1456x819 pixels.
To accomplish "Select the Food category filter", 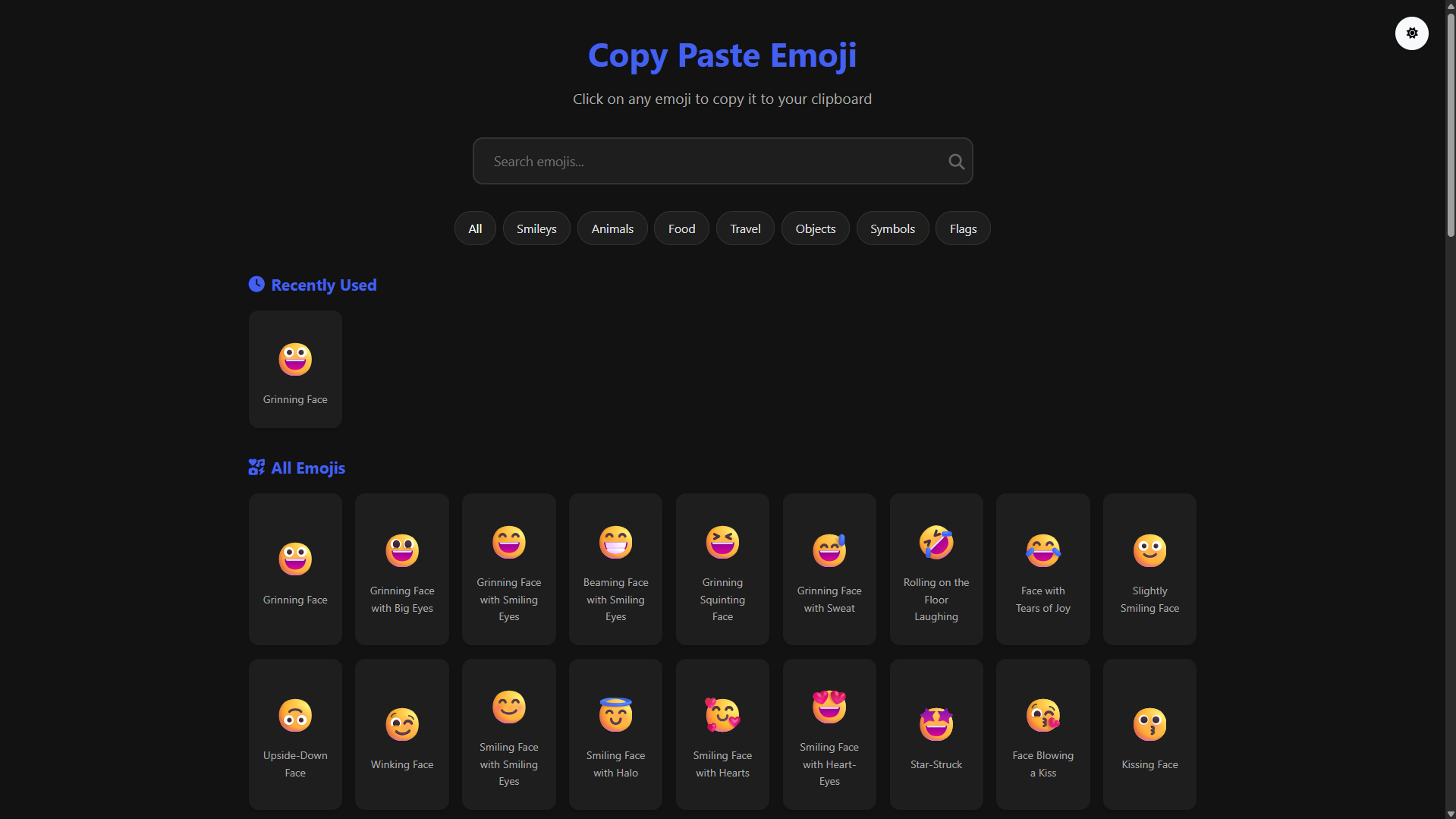I will tap(681, 228).
